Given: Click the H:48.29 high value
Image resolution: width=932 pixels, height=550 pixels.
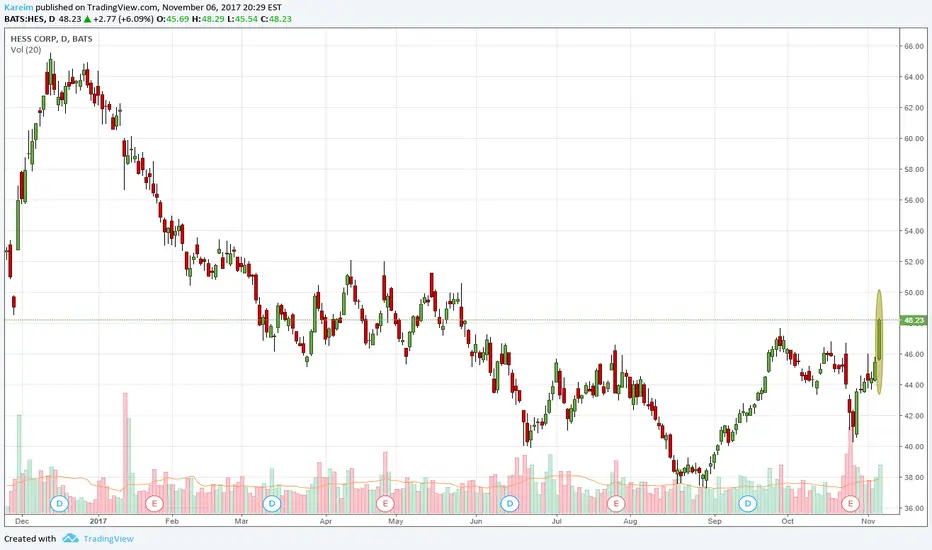Looking at the screenshot, I should click(x=208, y=19).
